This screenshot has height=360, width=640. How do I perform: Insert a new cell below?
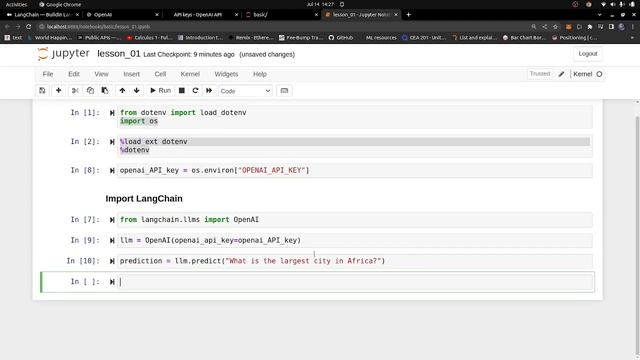58,91
